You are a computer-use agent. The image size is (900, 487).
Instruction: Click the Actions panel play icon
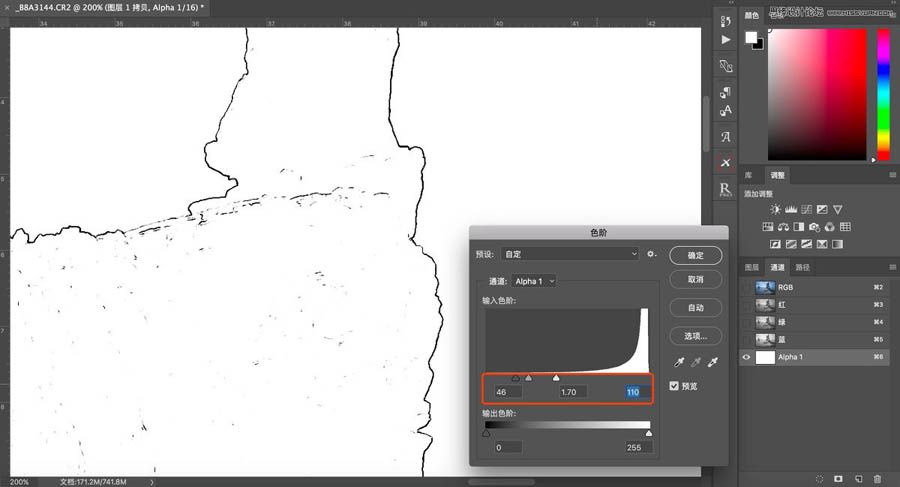click(x=726, y=39)
